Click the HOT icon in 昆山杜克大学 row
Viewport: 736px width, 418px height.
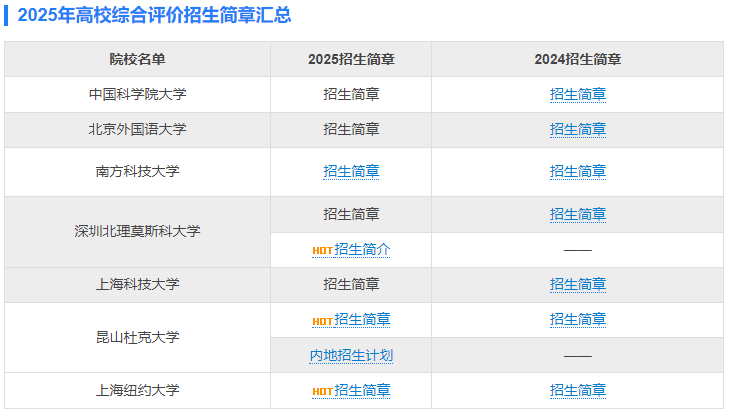click(322, 321)
